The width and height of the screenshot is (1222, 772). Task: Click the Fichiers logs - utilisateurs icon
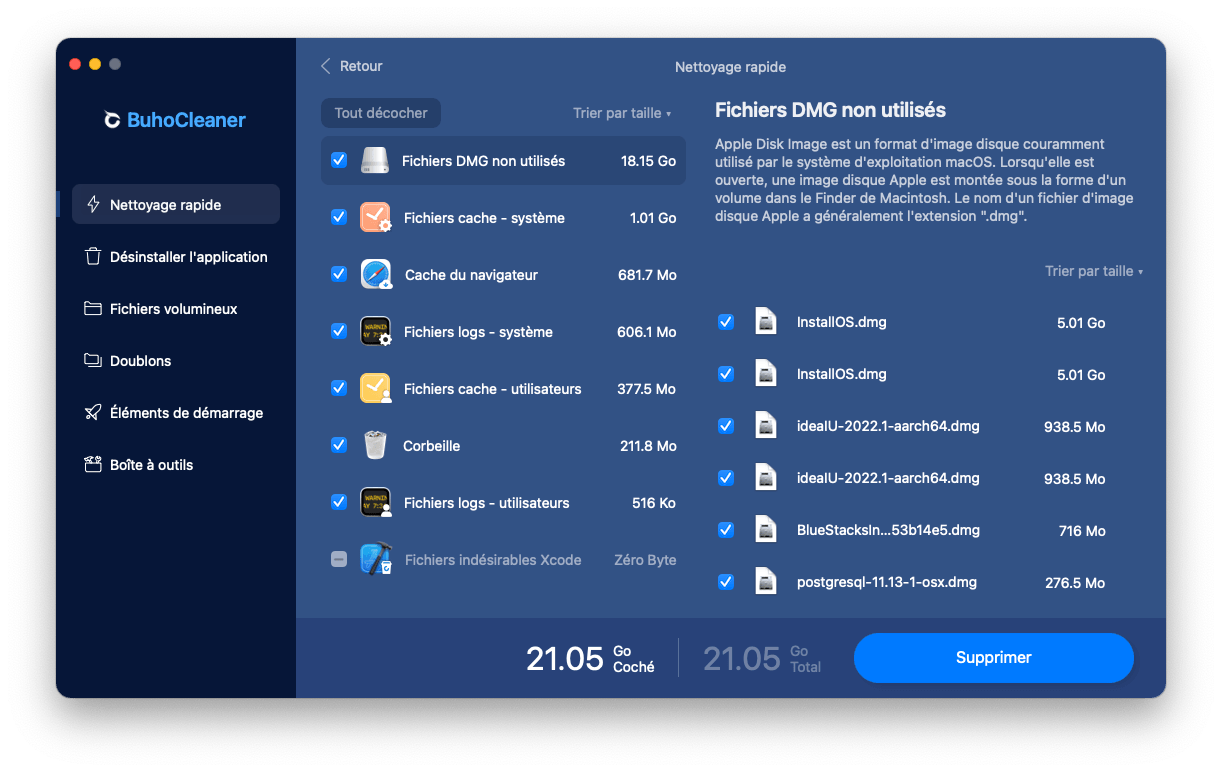point(375,502)
